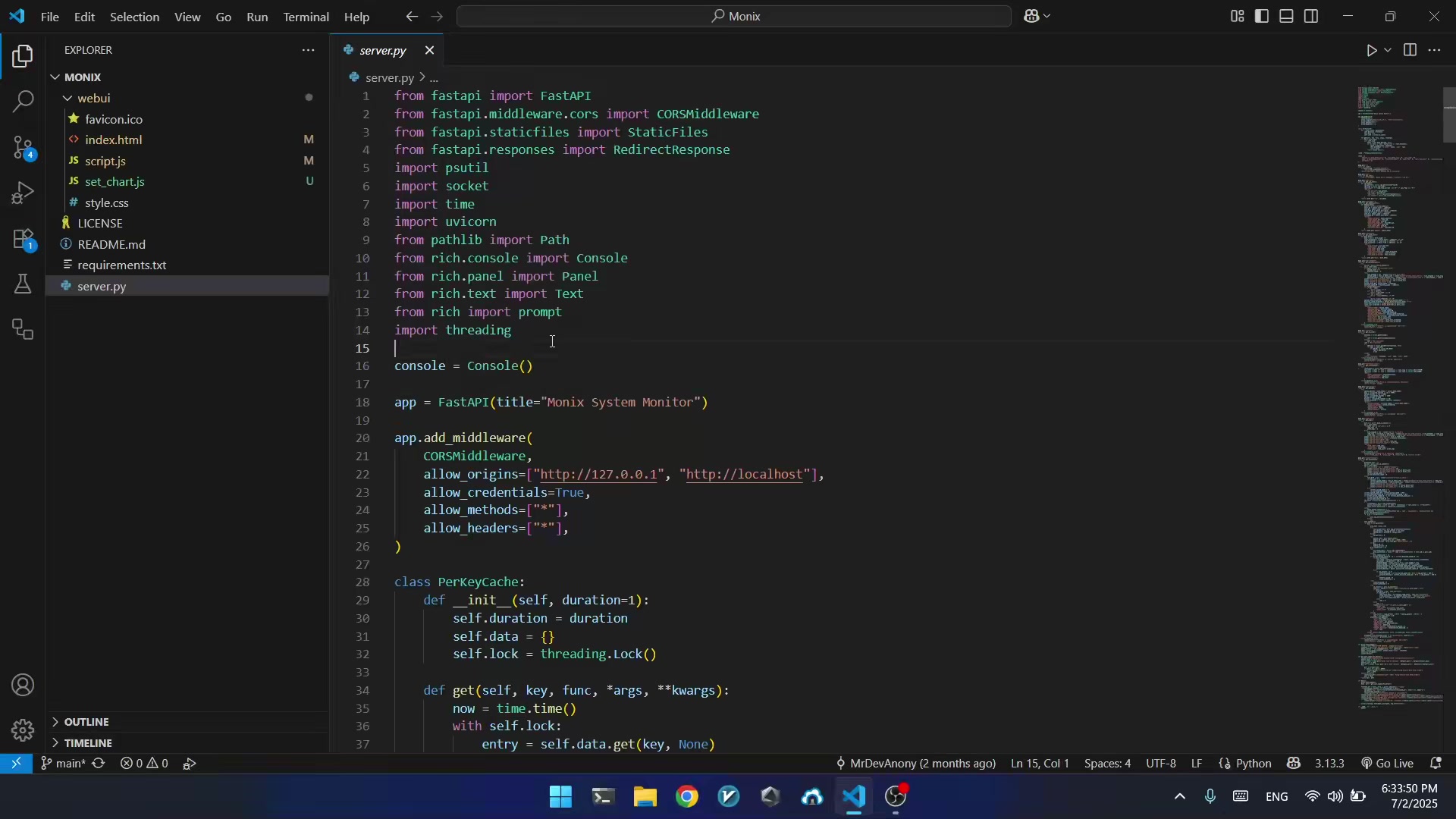
Task: Open the Terminal menu
Action: click(306, 17)
